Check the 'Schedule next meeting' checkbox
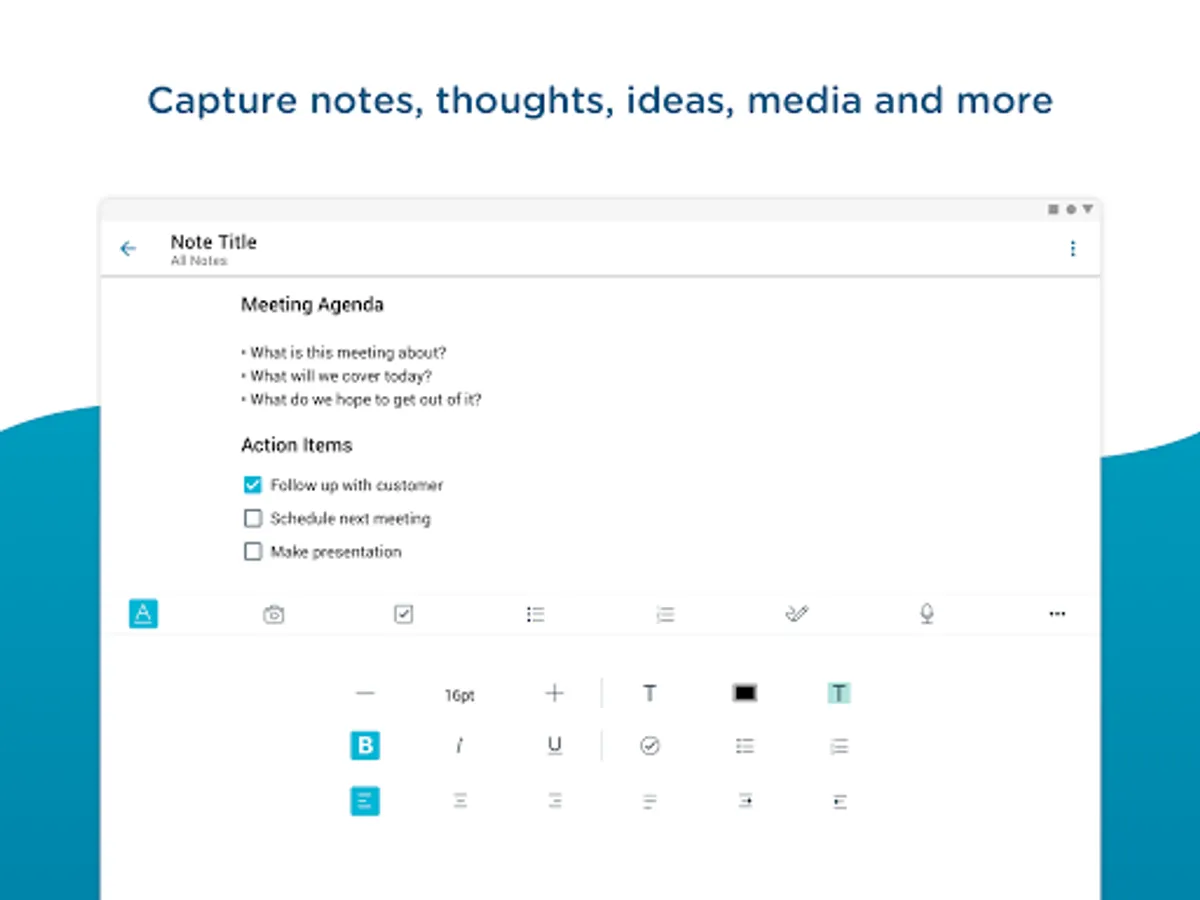 click(253, 519)
